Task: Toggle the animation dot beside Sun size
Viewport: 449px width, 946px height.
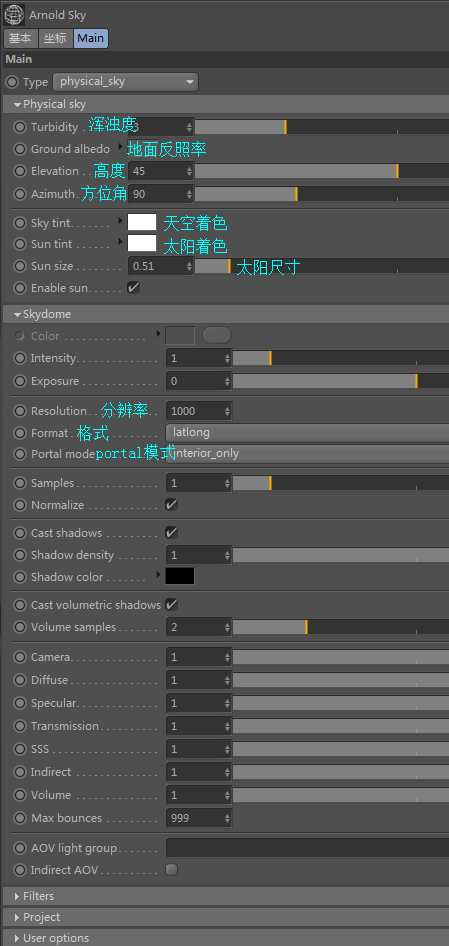Action: click(x=21, y=266)
